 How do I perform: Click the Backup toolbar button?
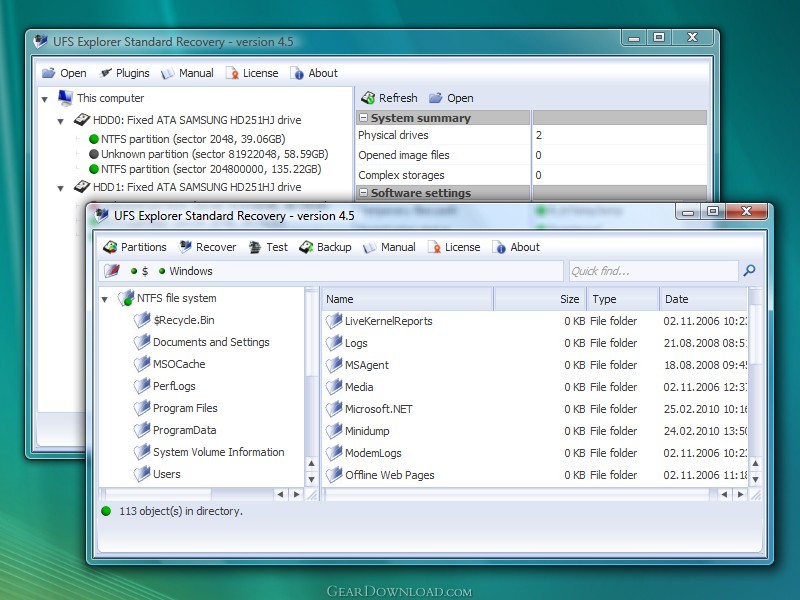click(325, 247)
